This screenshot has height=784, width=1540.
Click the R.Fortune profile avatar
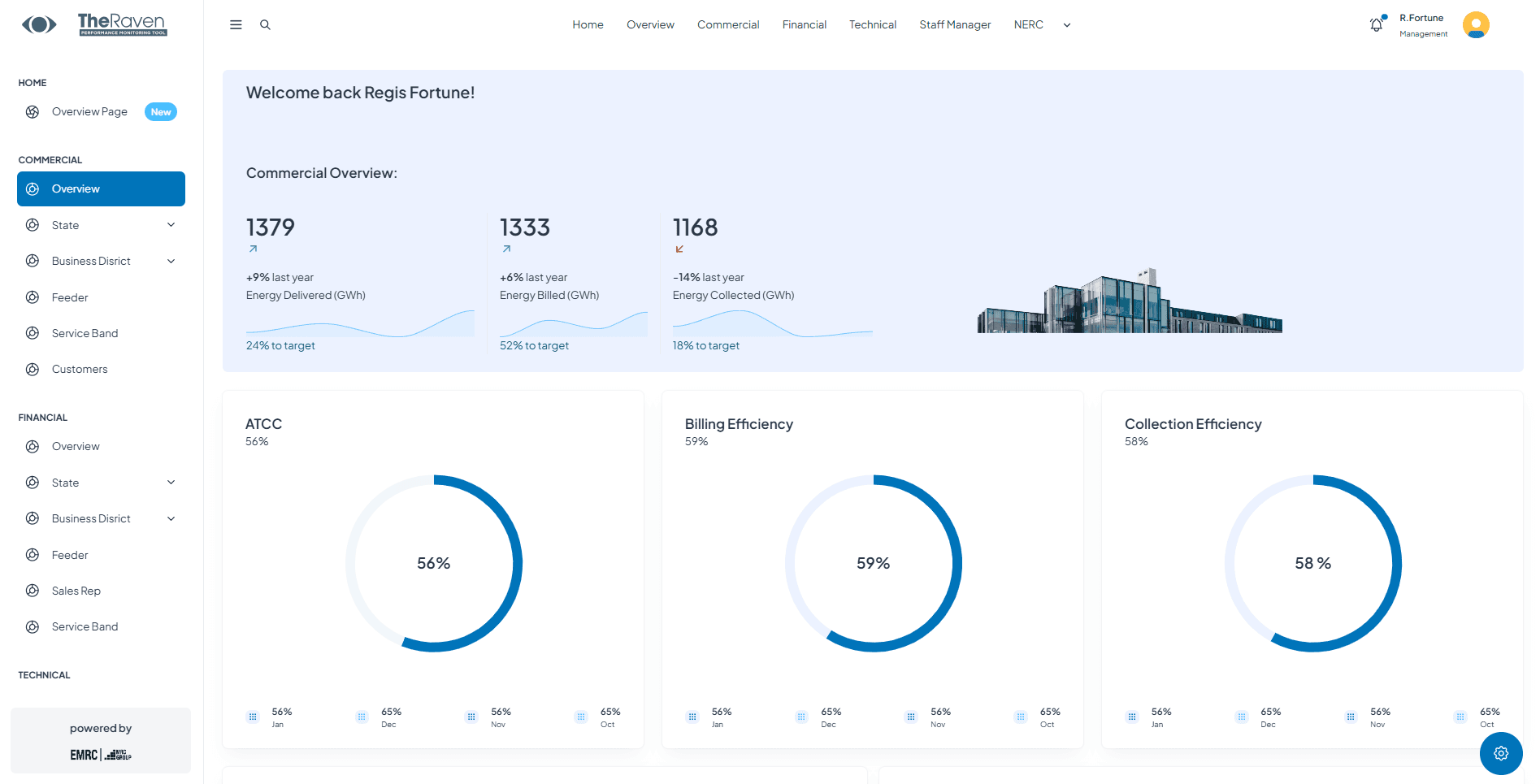tap(1476, 24)
